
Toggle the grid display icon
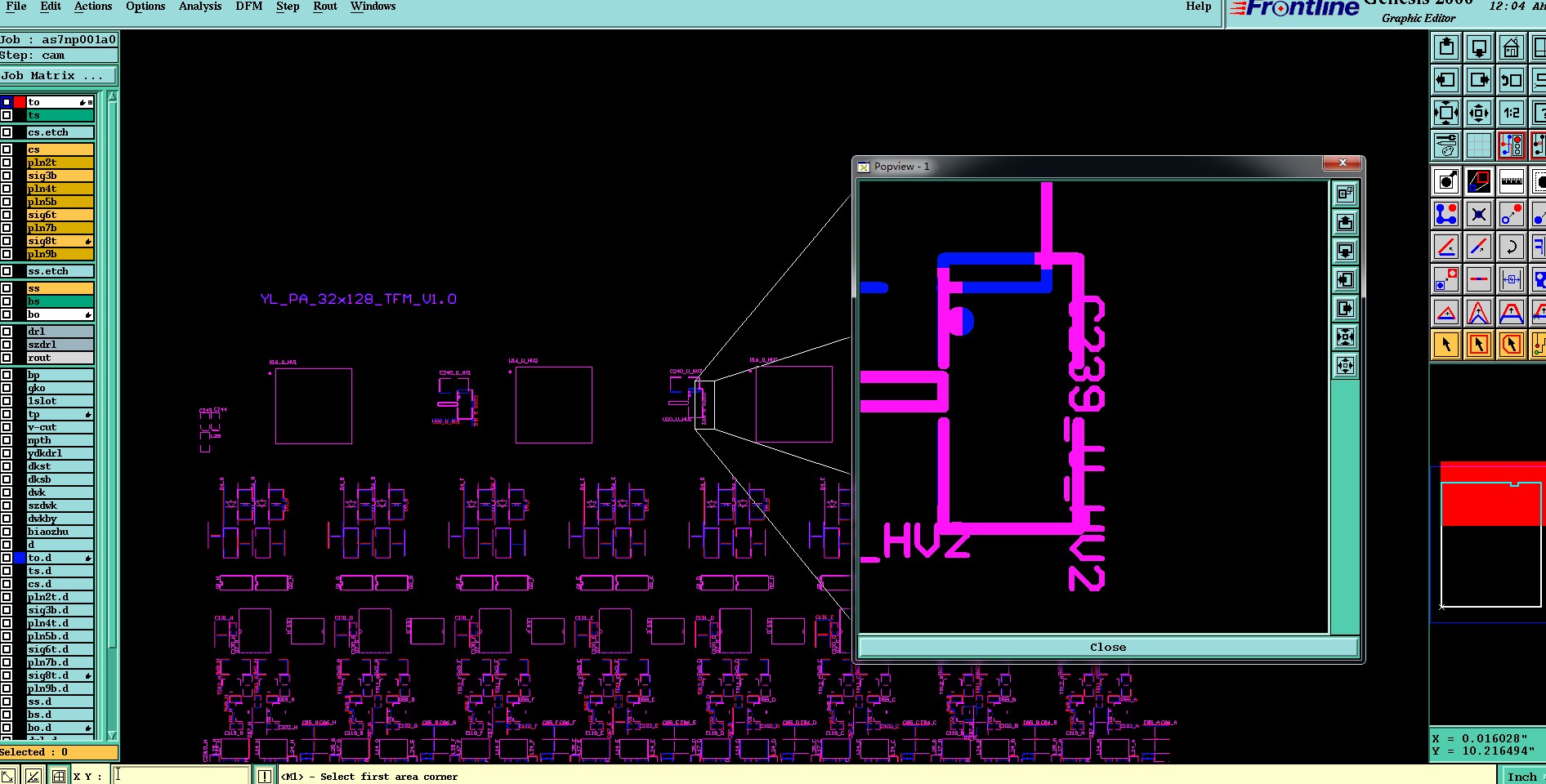1479,145
